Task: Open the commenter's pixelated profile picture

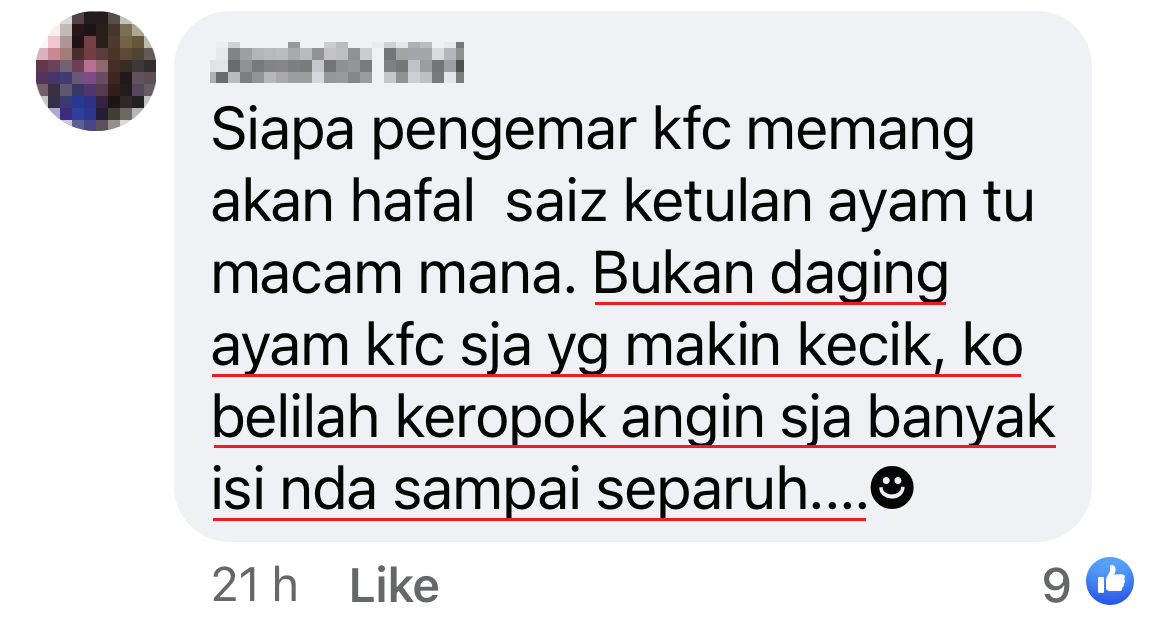Action: tap(96, 72)
